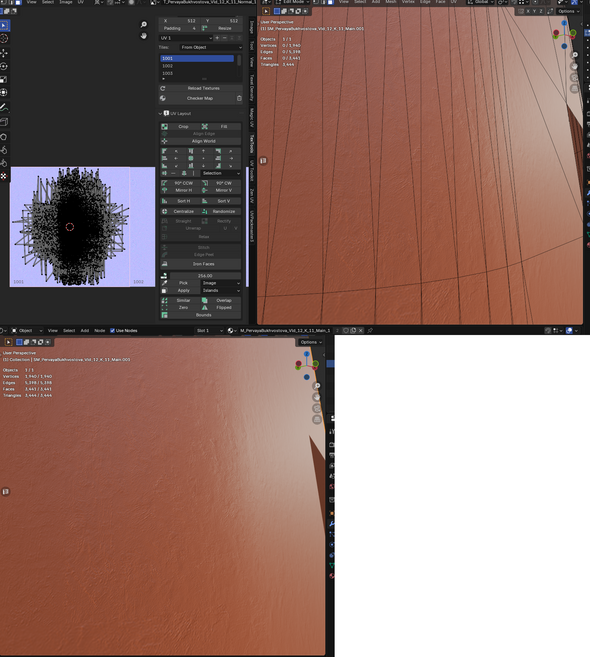Open the UV 1 map dropdown
The width and height of the screenshot is (590, 657).
(x=186, y=38)
